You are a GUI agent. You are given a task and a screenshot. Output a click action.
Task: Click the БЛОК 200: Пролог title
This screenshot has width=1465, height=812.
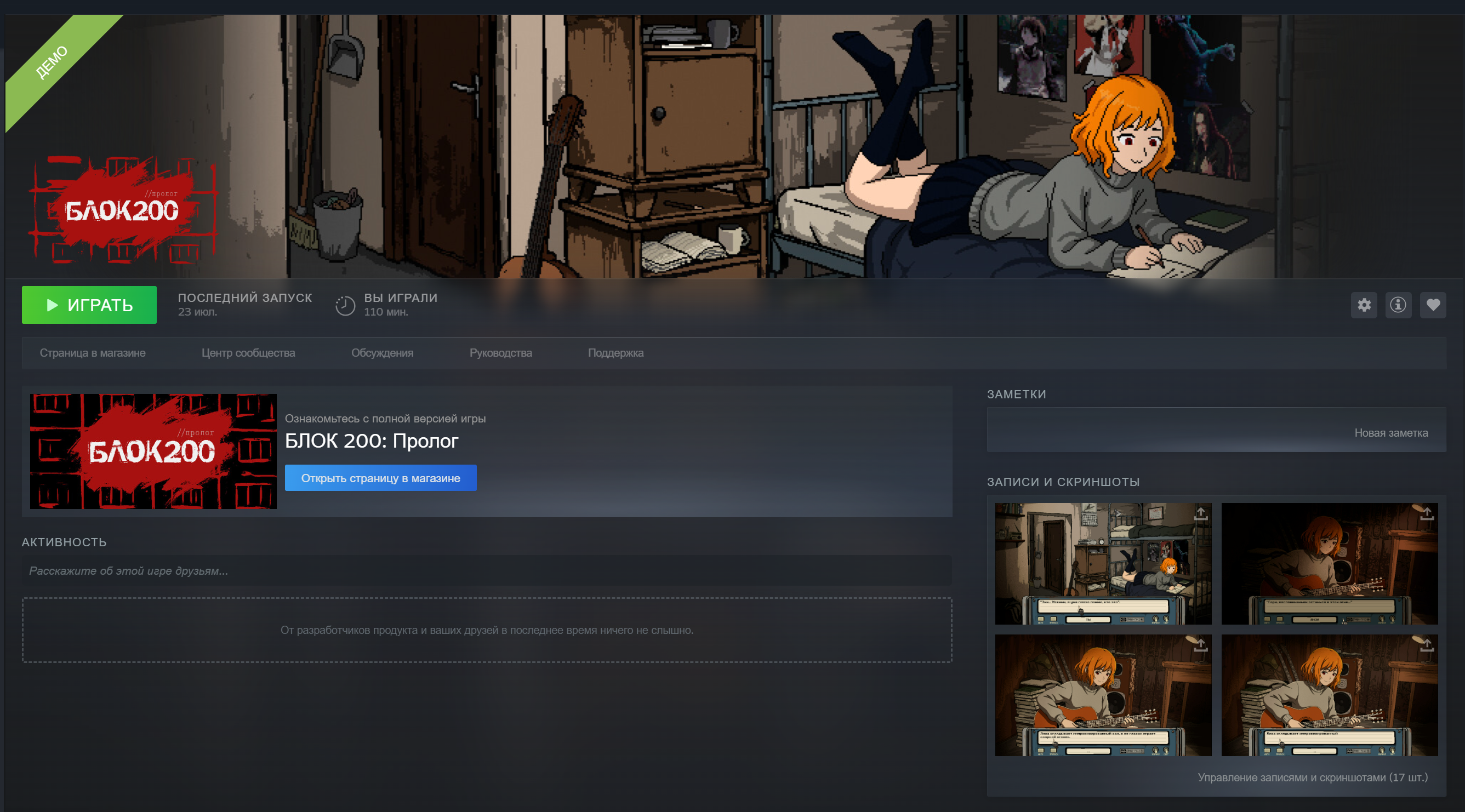tap(372, 441)
